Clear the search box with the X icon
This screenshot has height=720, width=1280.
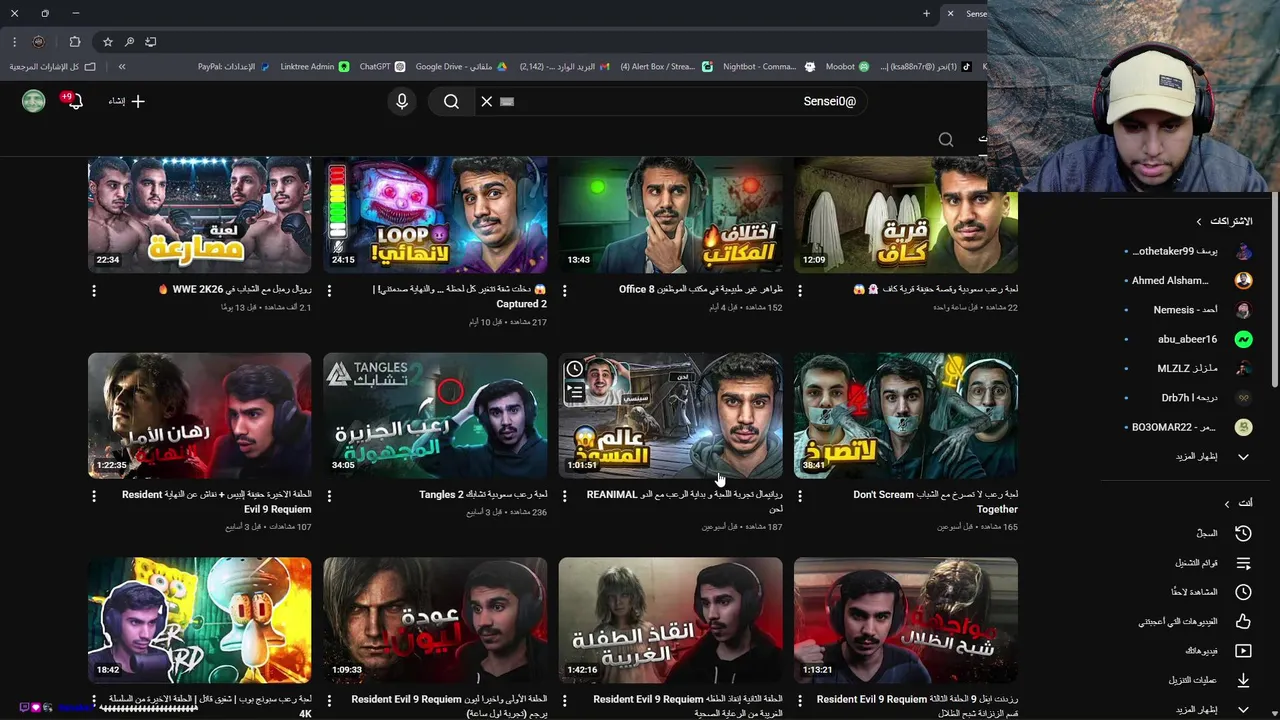[x=487, y=101]
